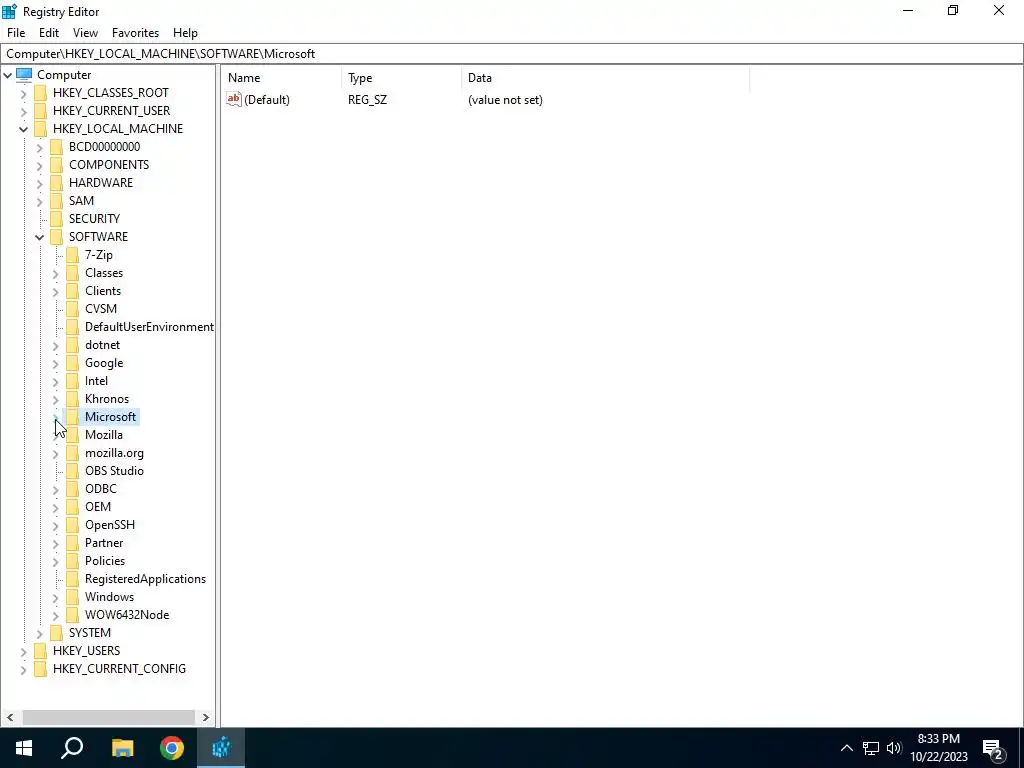Image resolution: width=1024 pixels, height=768 pixels.
Task: Click Registry Editor taskbar button
Action: click(221, 748)
